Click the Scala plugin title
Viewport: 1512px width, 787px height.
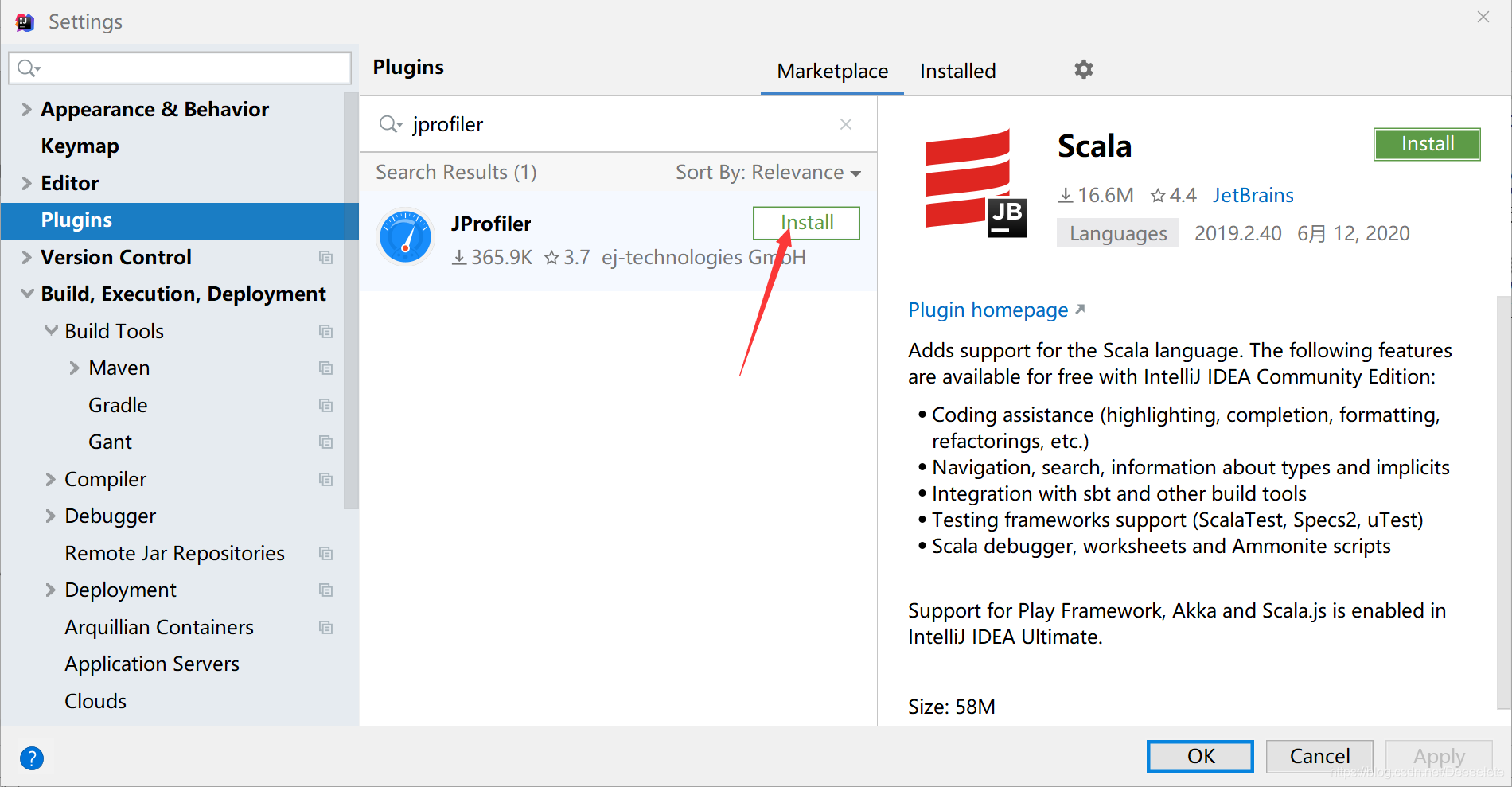tap(1094, 146)
